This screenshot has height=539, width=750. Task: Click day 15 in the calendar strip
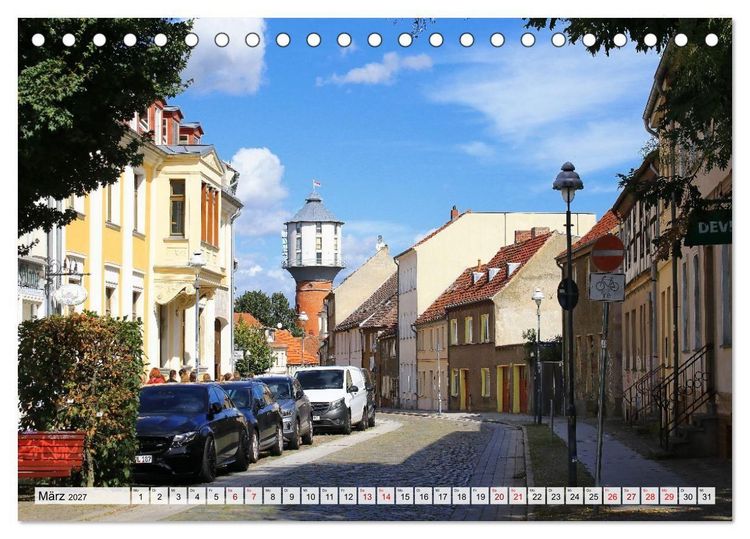[x=405, y=495]
